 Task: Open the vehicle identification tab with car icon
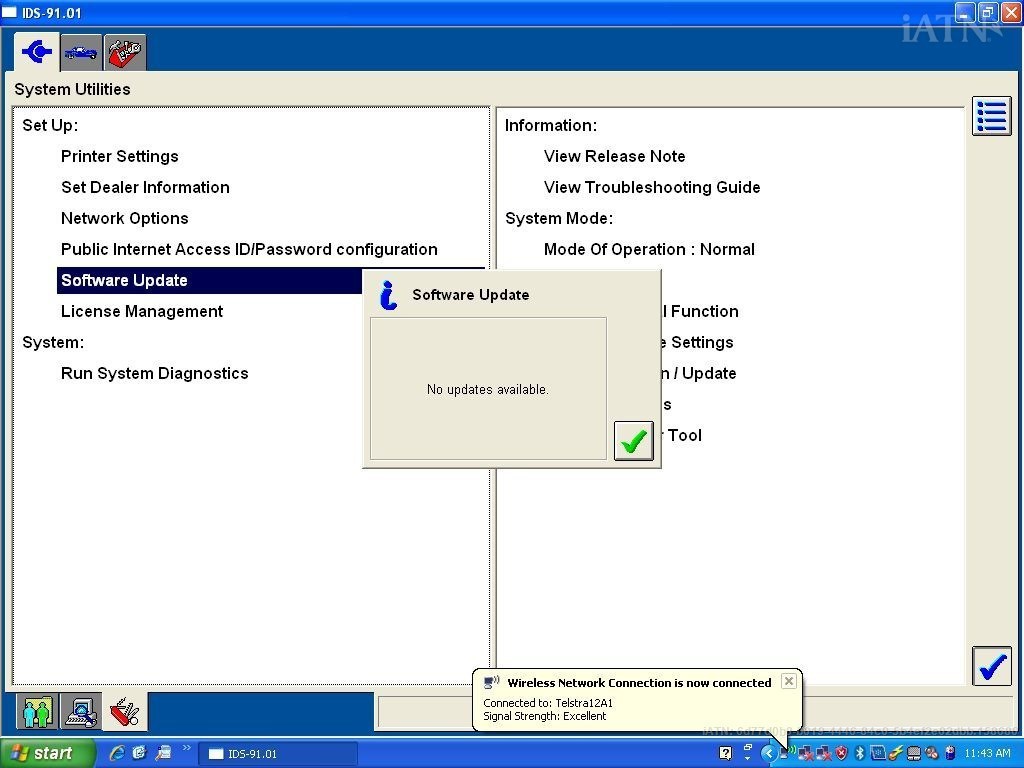click(x=81, y=52)
